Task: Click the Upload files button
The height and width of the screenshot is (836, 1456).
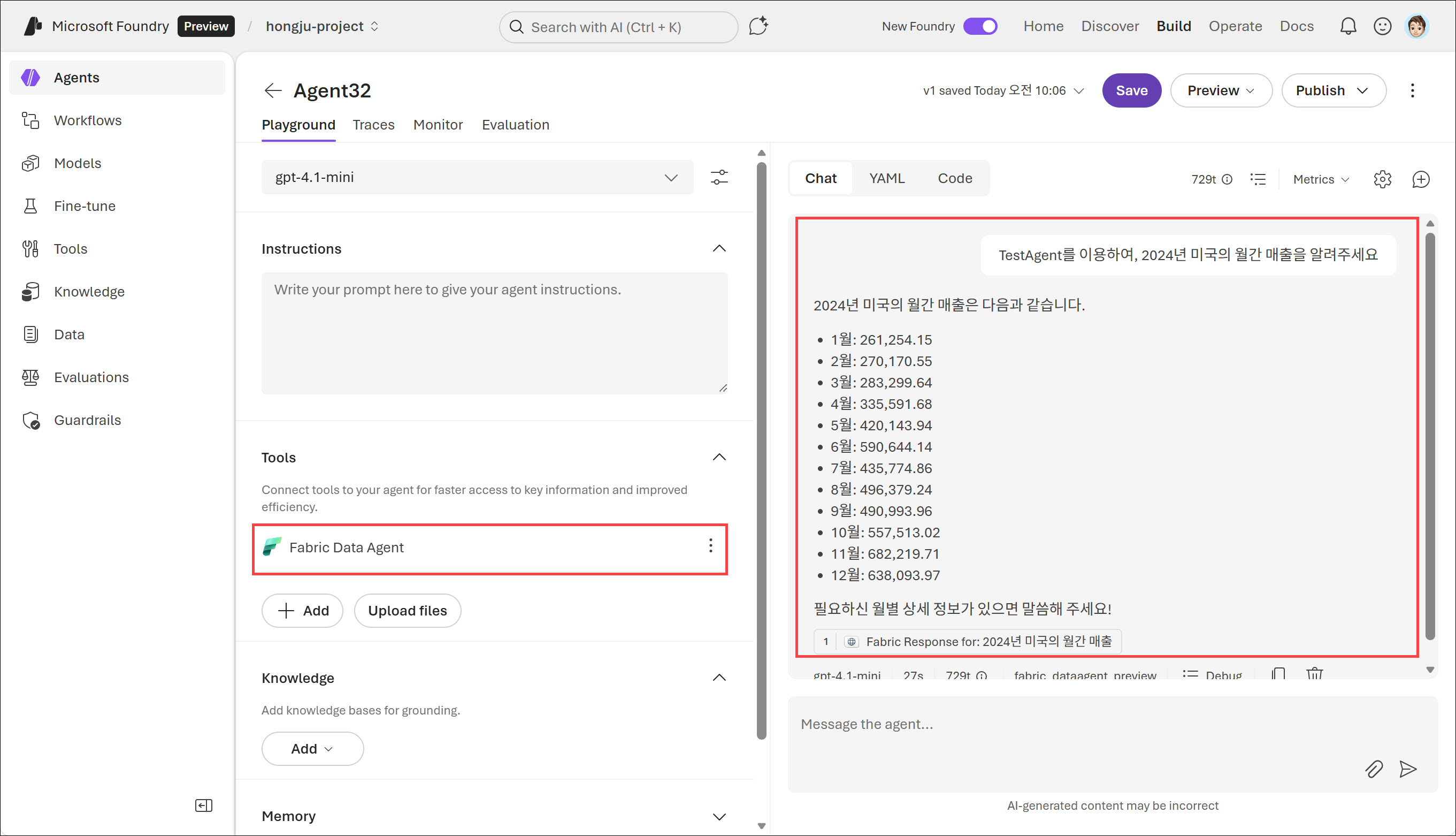Action: 407,610
